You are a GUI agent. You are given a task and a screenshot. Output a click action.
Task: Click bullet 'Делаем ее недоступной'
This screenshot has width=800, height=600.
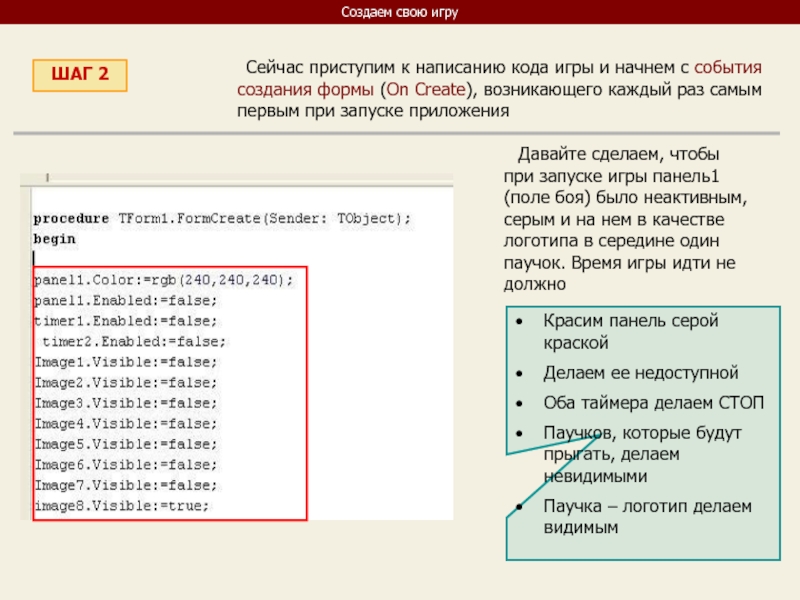coord(641,373)
